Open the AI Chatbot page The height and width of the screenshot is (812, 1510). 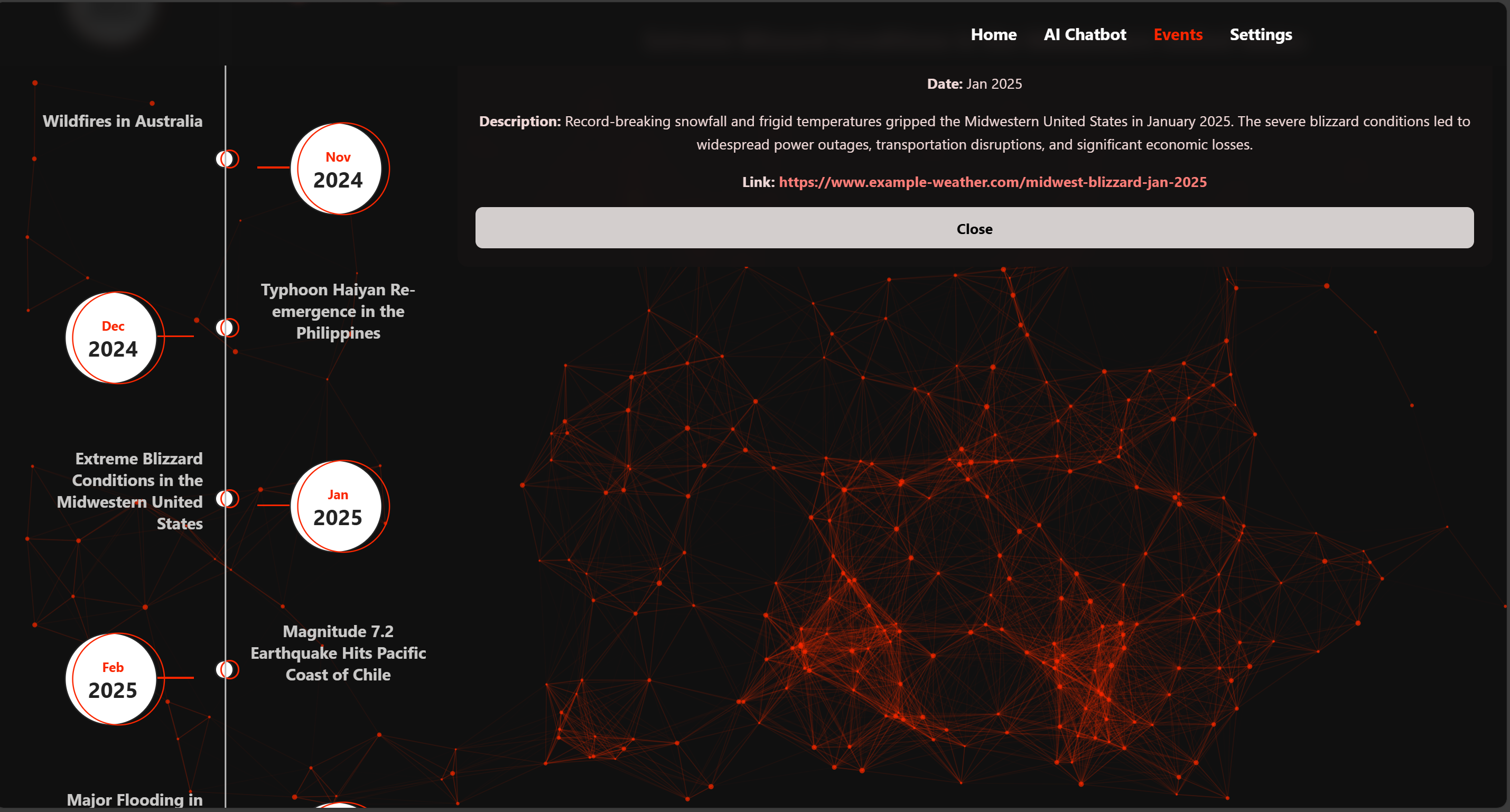point(1085,34)
